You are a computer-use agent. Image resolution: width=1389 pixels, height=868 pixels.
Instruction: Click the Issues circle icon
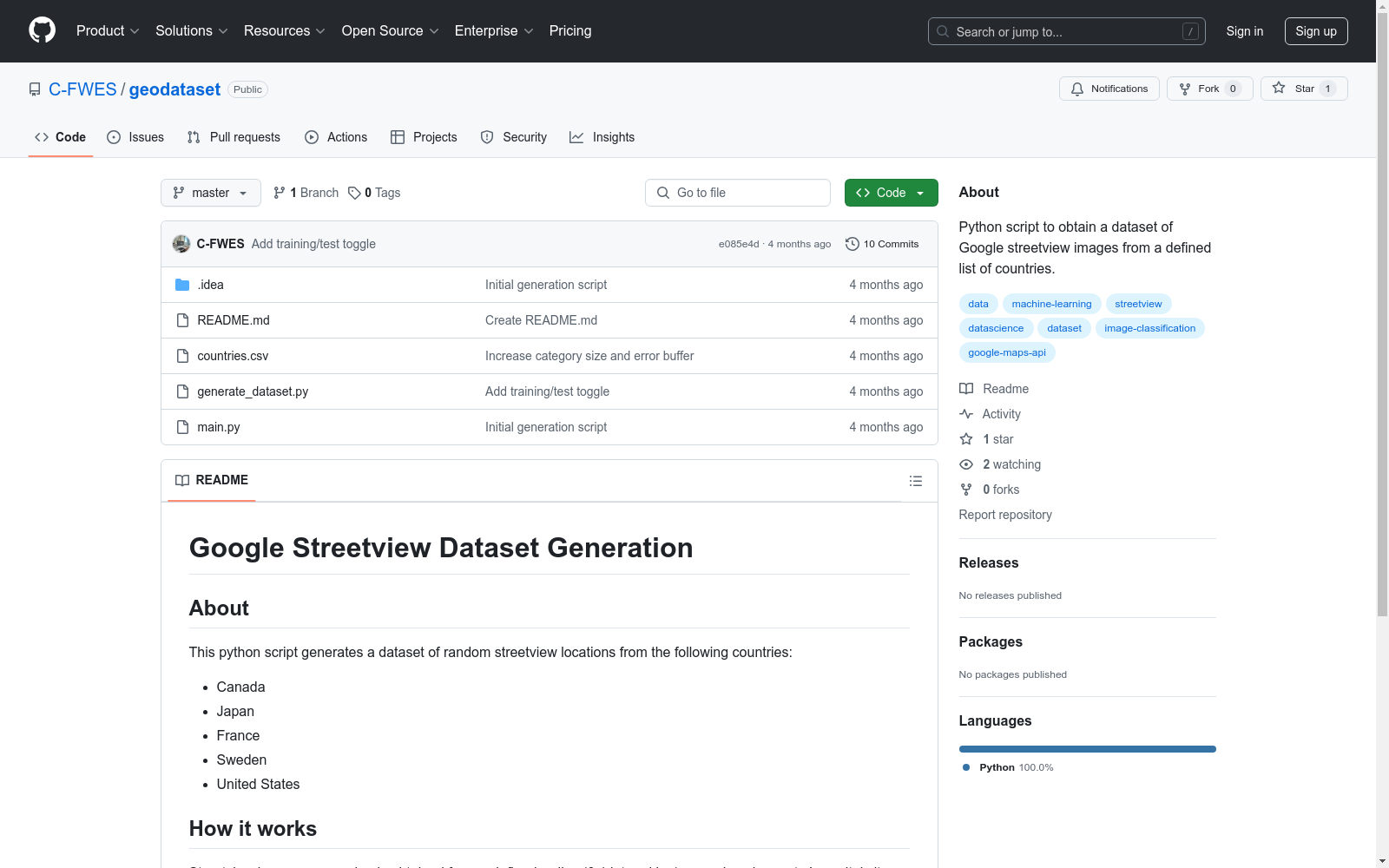pos(114,137)
